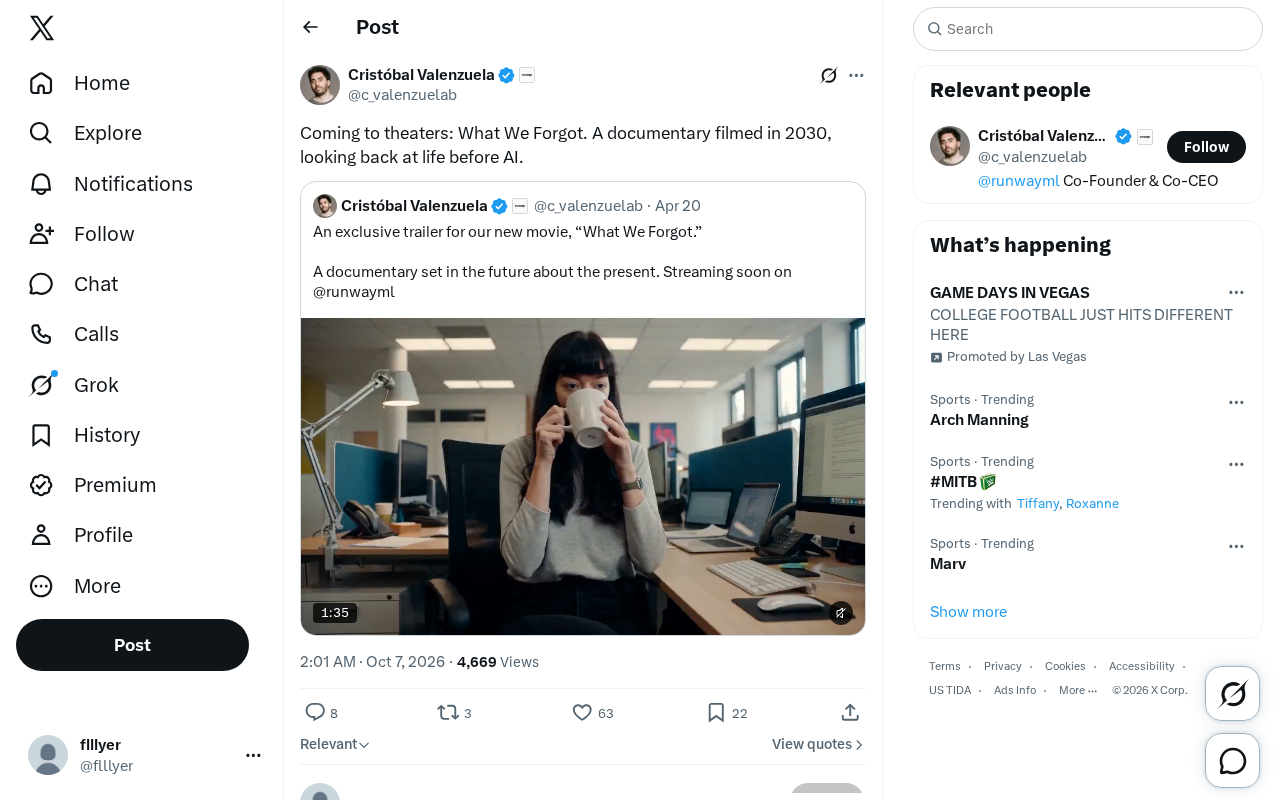Go back using the arrow icon
The height and width of the screenshot is (800, 1280).
pyautogui.click(x=311, y=27)
